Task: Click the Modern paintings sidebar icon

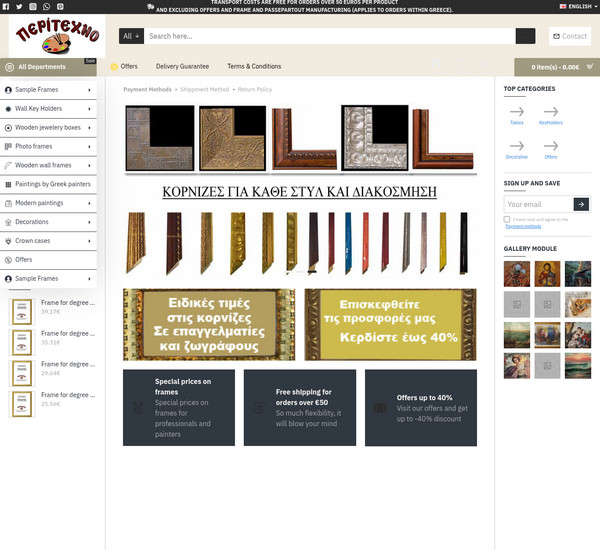Action: [x=8, y=203]
